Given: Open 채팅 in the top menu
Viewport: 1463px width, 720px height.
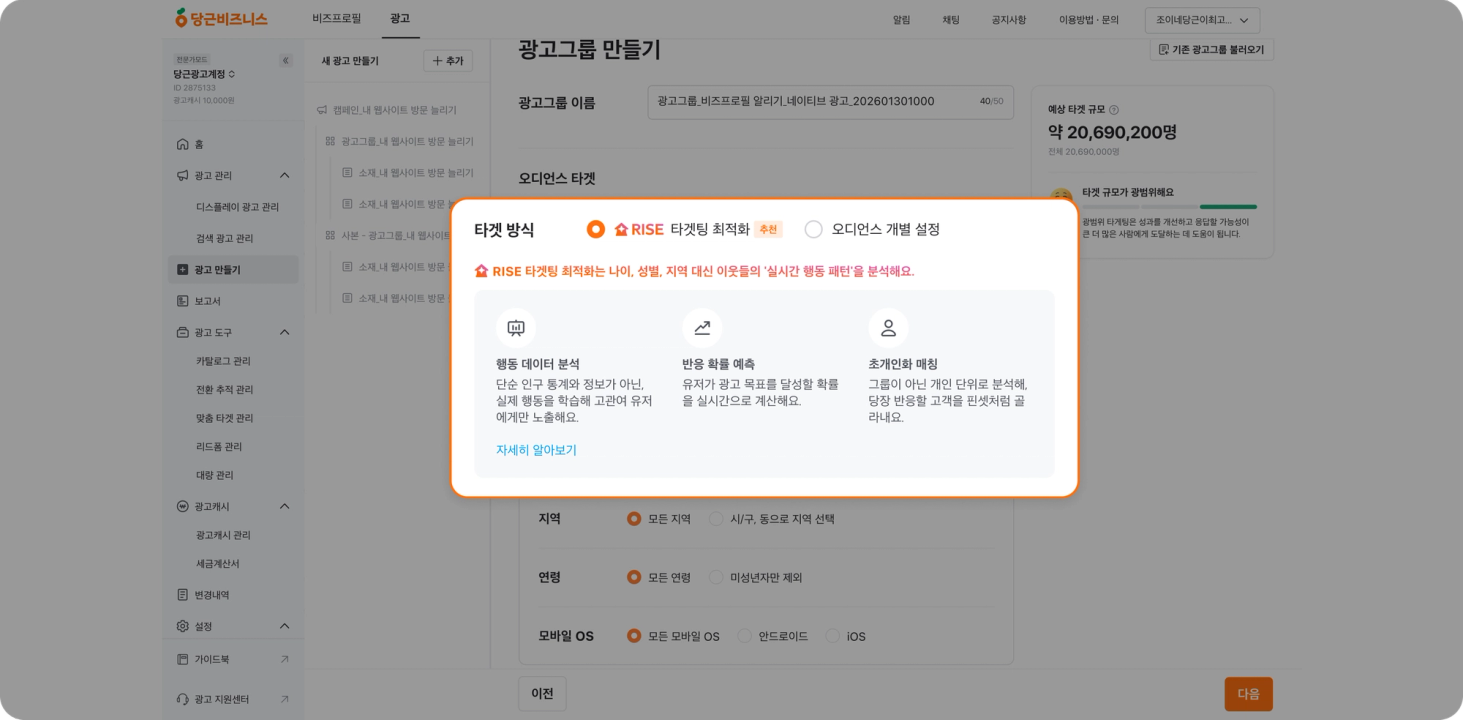Looking at the screenshot, I should coord(951,20).
